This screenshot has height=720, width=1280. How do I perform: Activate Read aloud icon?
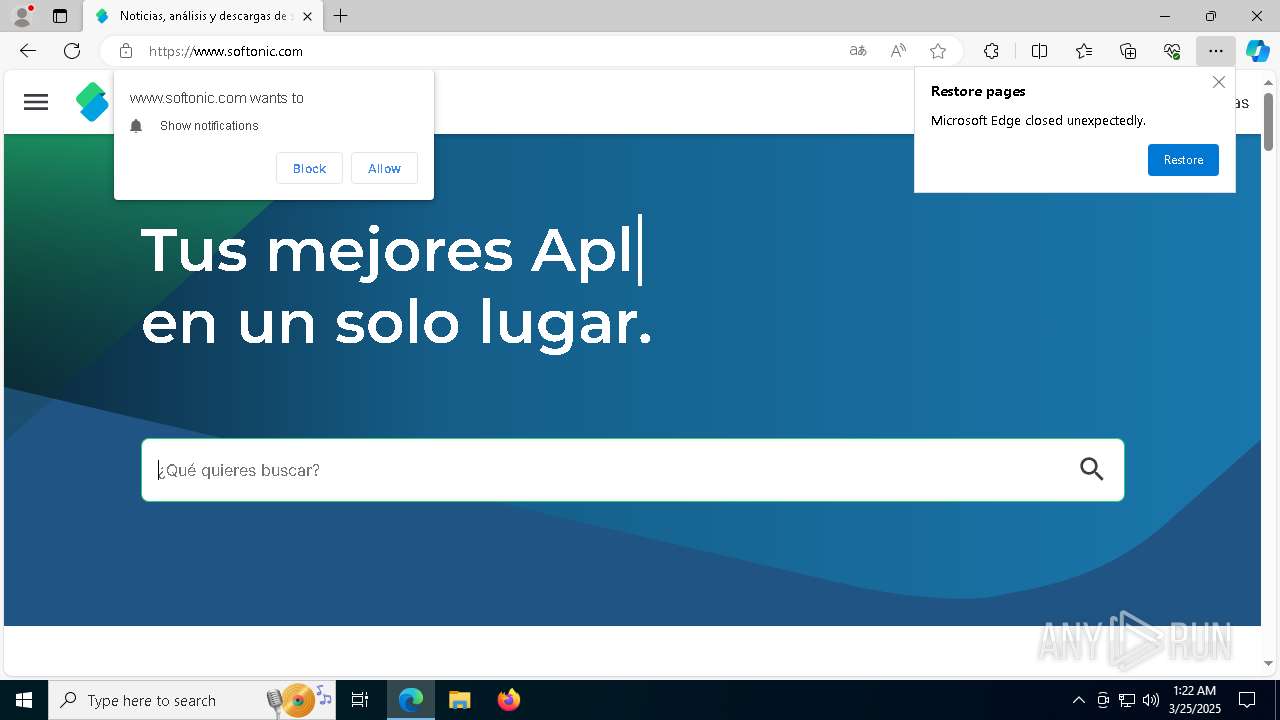point(898,51)
